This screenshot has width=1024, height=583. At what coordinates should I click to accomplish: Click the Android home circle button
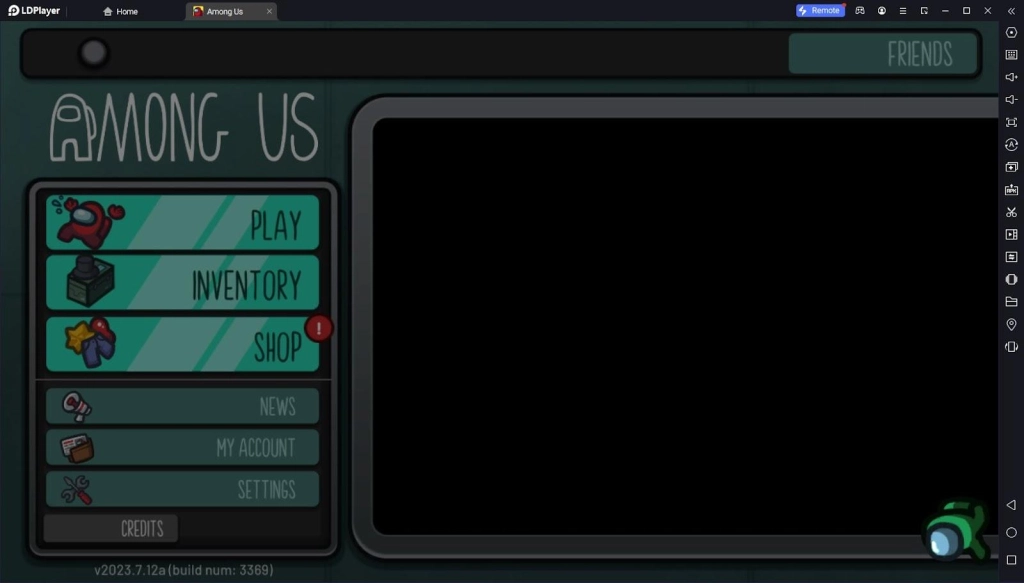point(1011,533)
